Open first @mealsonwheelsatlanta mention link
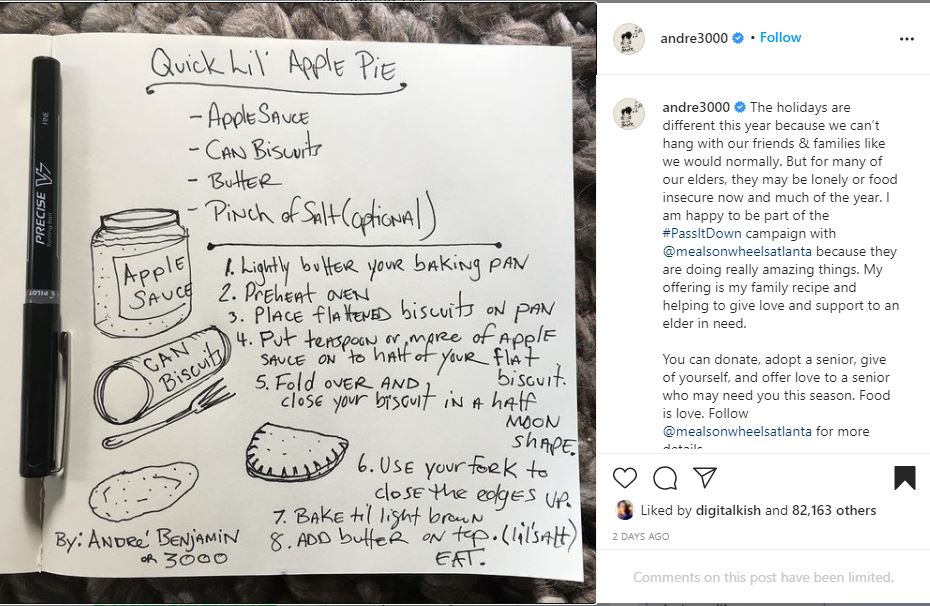The height and width of the screenshot is (606, 930). (737, 251)
